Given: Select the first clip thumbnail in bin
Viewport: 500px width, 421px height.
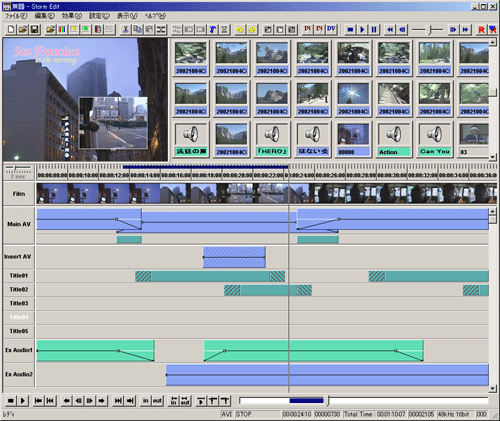Looking at the screenshot, I should [191, 58].
